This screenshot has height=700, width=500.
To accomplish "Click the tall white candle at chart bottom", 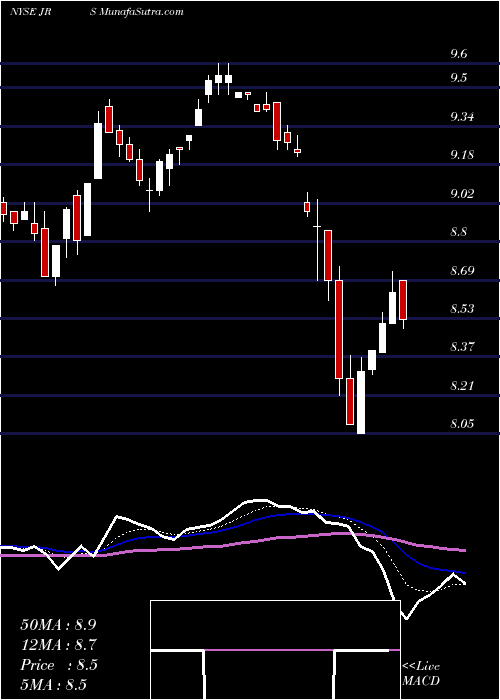I will (x=361, y=402).
